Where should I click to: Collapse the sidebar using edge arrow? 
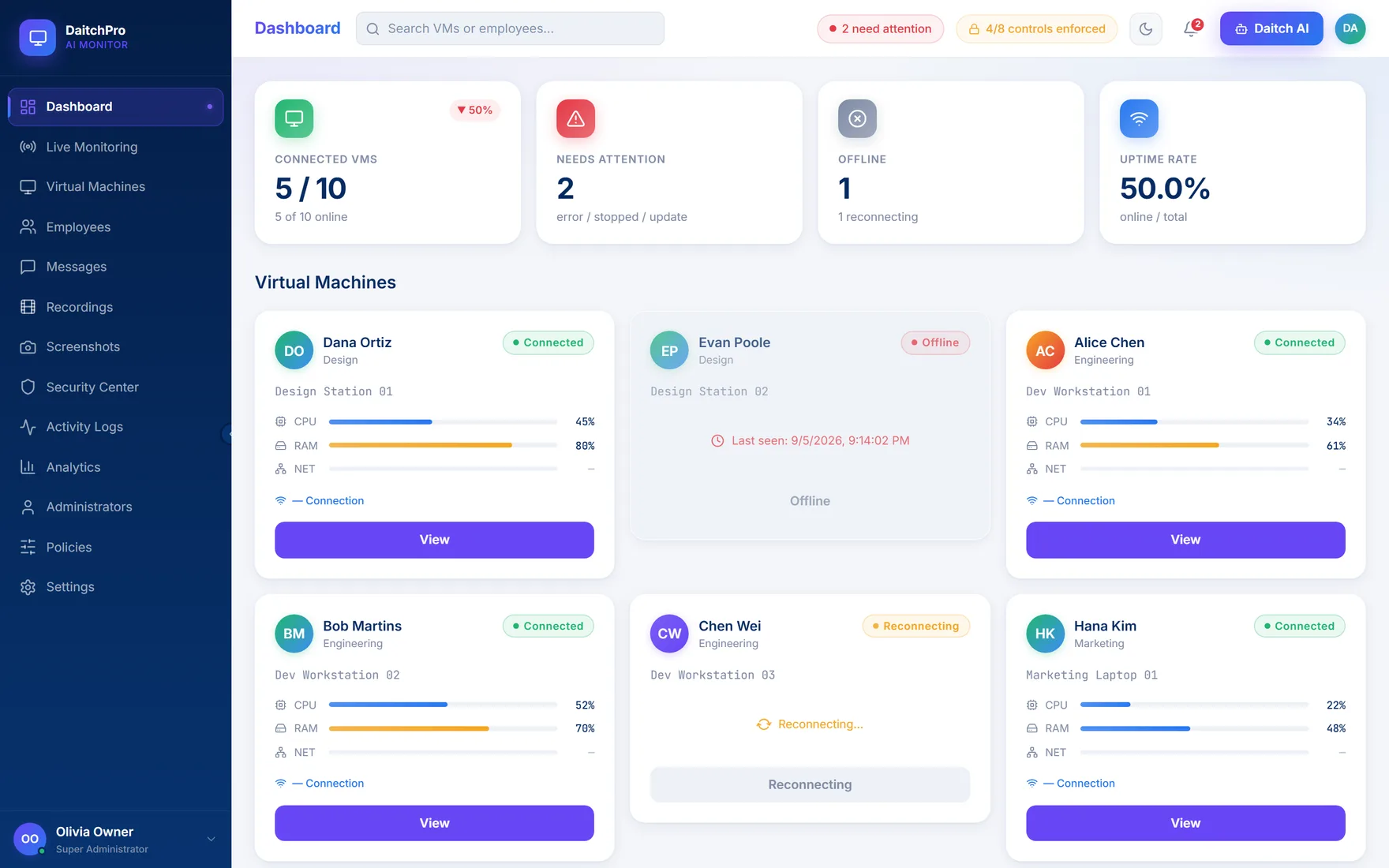[227, 433]
